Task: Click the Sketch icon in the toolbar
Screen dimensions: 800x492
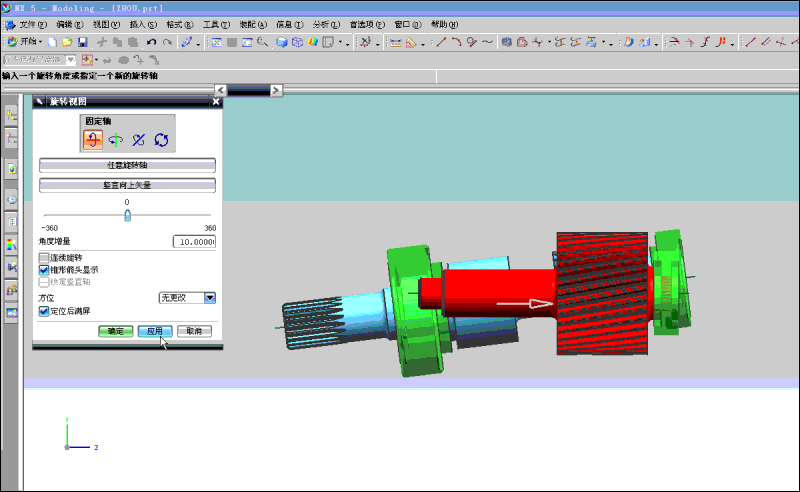Action: tap(186, 42)
